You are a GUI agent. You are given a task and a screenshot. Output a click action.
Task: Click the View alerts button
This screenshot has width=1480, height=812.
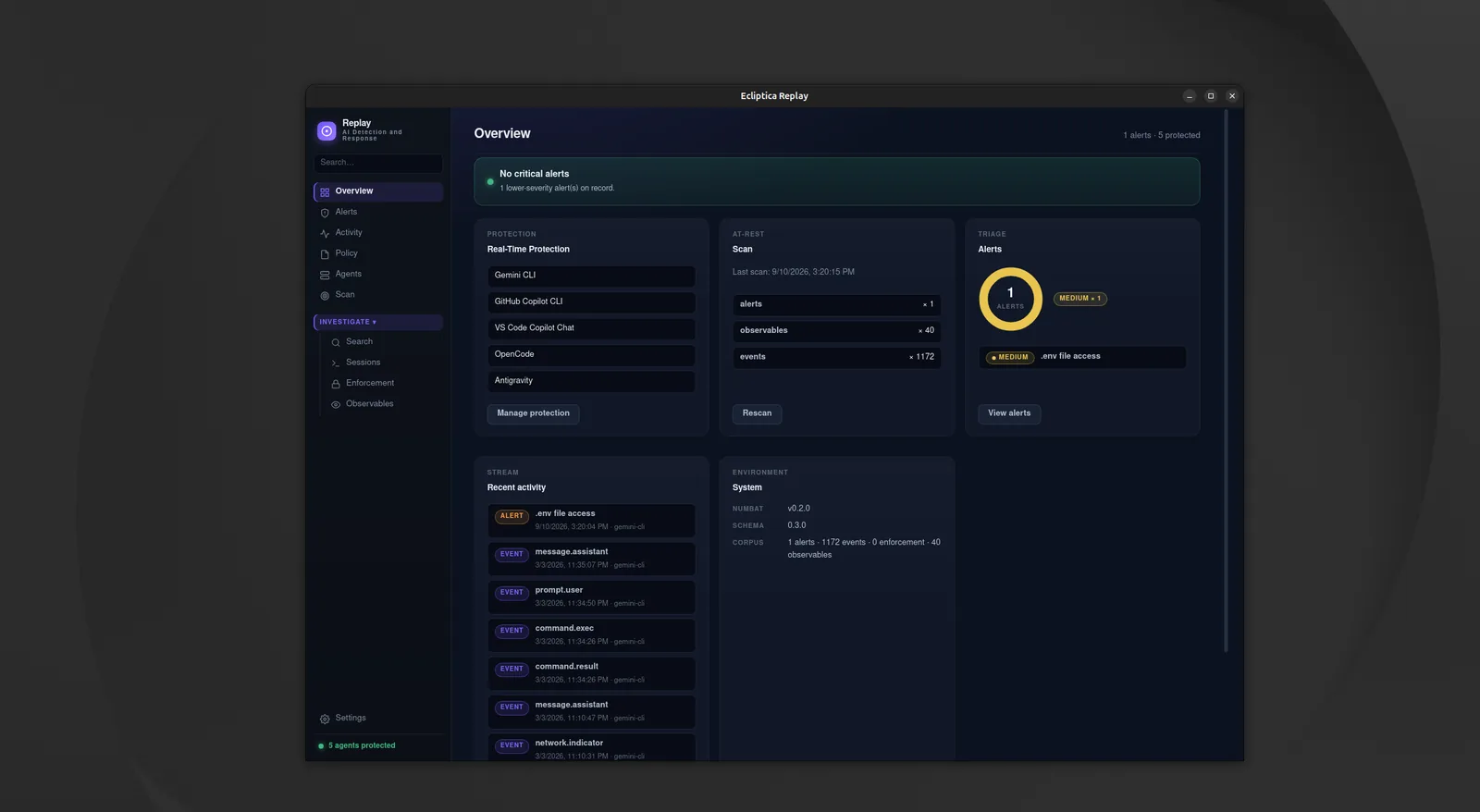click(1009, 413)
